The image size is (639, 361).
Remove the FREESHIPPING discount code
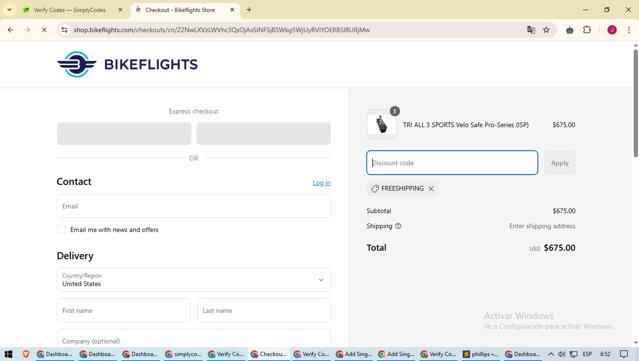(431, 189)
